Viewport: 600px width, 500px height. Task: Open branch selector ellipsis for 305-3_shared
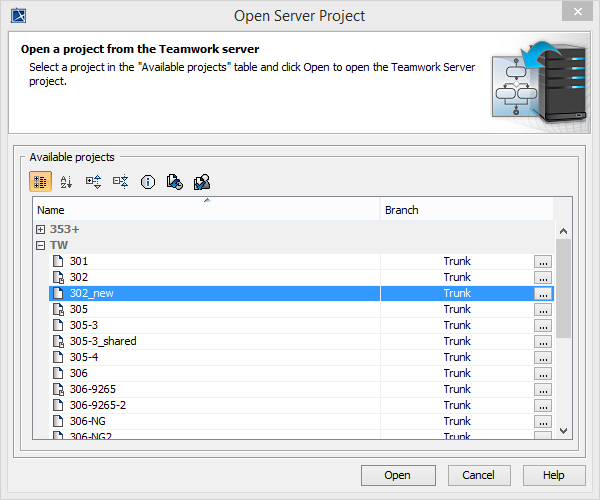click(543, 342)
